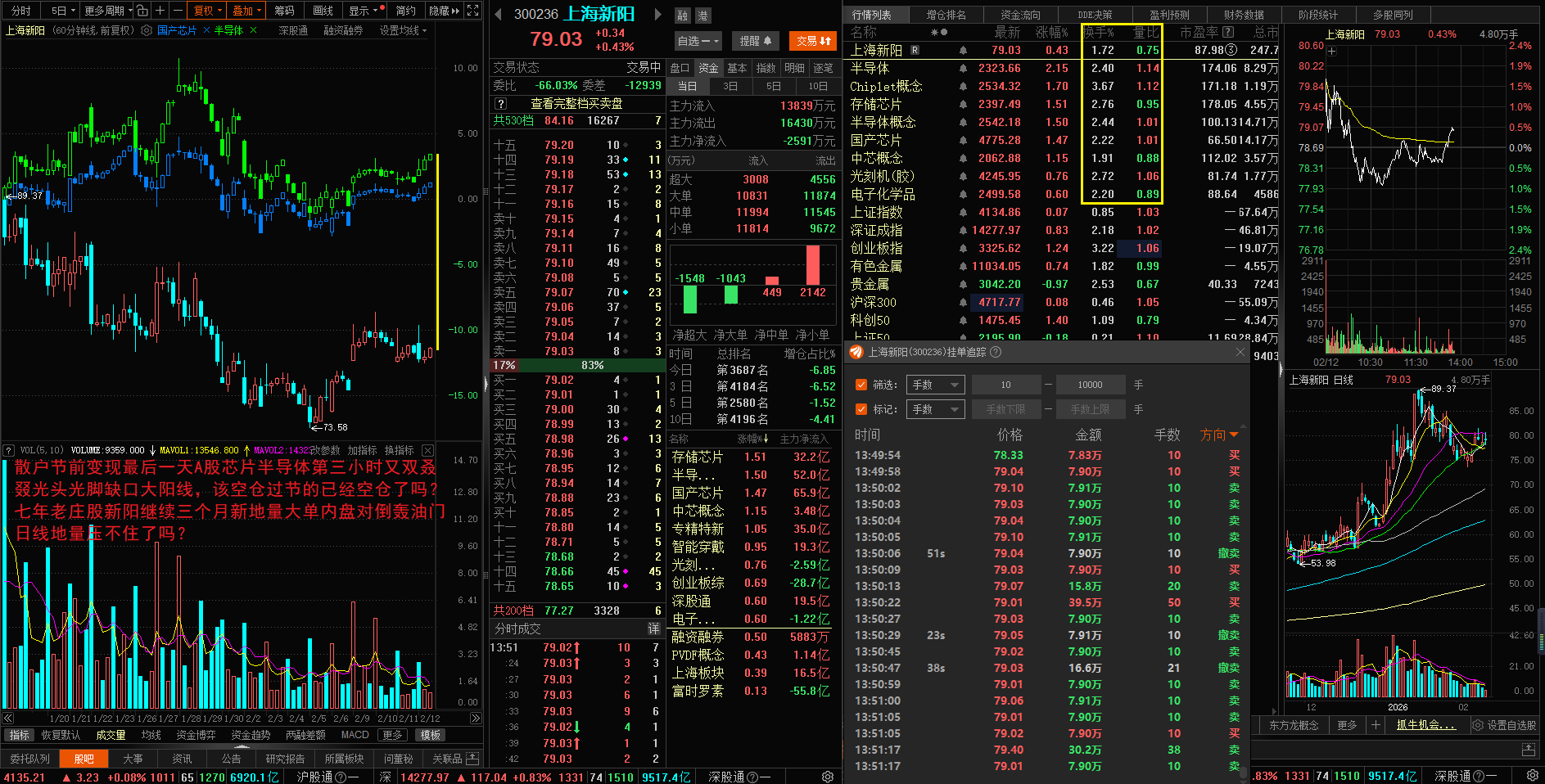Viewport: 1545px width, 784px height.
Task: Toggle the 指标 indicator button
Action: click(x=20, y=735)
